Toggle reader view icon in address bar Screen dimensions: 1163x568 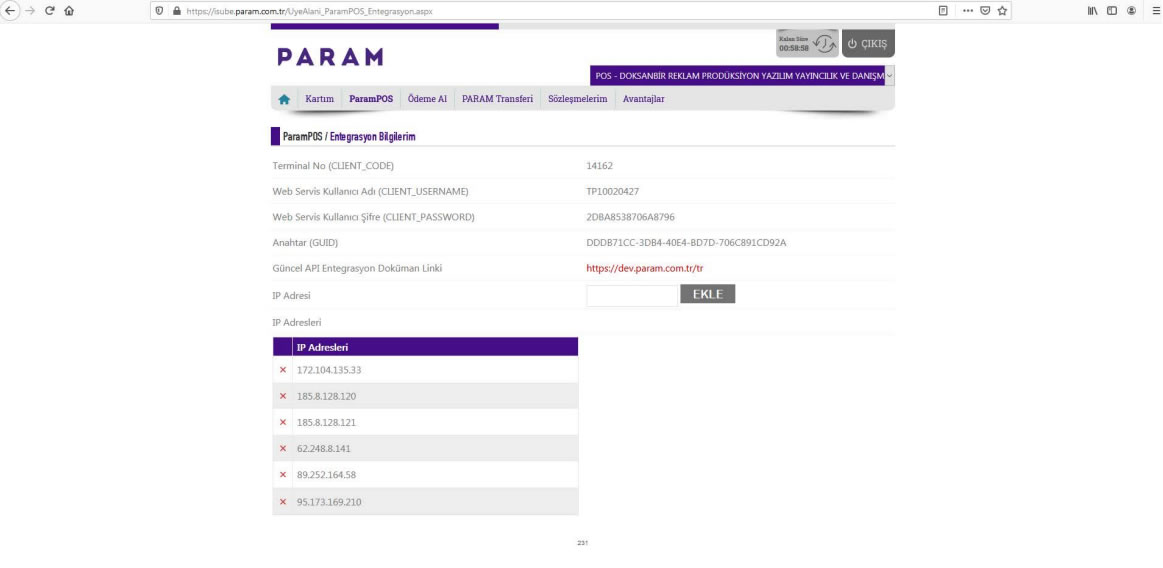click(x=943, y=11)
